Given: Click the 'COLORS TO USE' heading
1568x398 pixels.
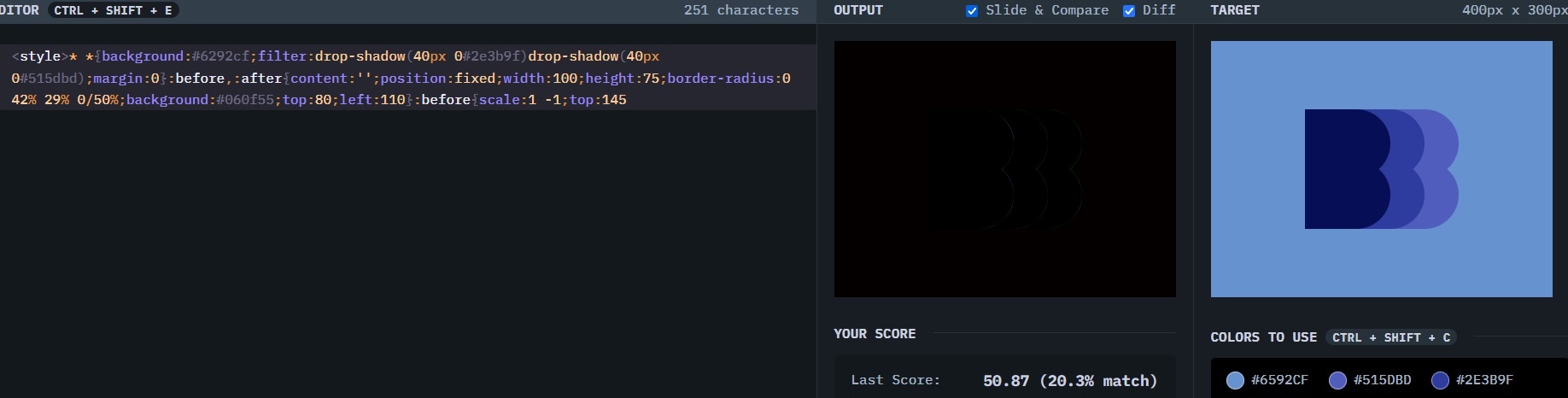Looking at the screenshot, I should (x=1263, y=337).
